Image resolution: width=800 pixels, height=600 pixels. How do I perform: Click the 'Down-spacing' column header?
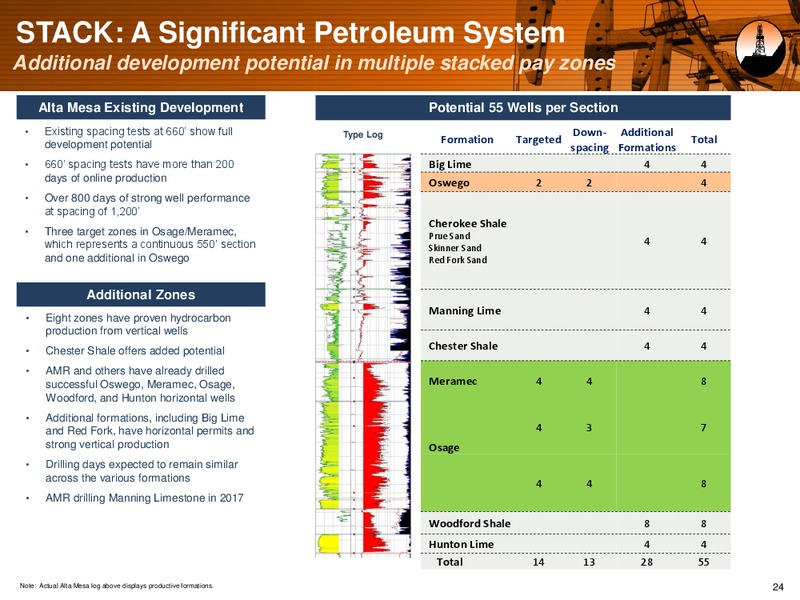pos(589,140)
